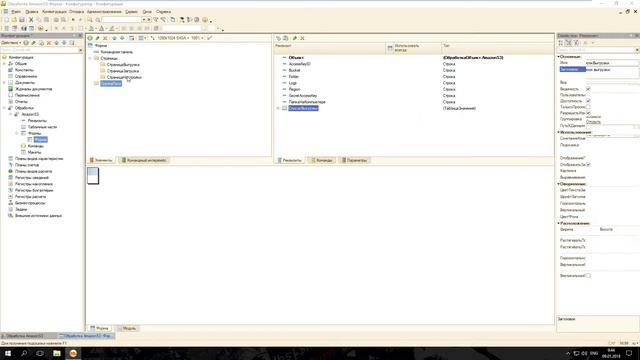Image resolution: width=640 pixels, height=360 pixels.
Task: Toggle the Доступность checkbox
Action: (588, 101)
